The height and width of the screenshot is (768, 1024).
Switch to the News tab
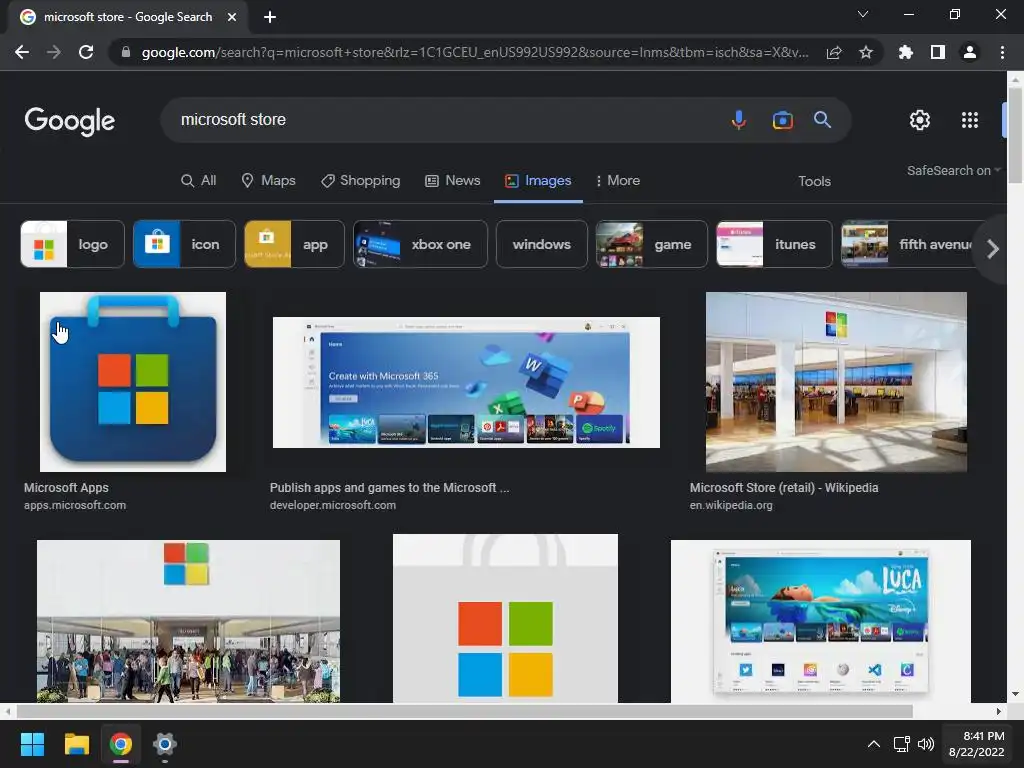click(453, 181)
